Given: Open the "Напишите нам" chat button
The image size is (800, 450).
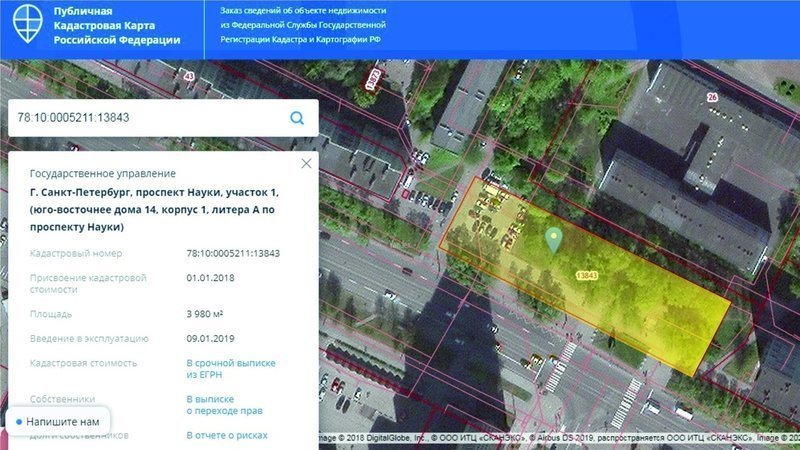Looking at the screenshot, I should 58,422.
